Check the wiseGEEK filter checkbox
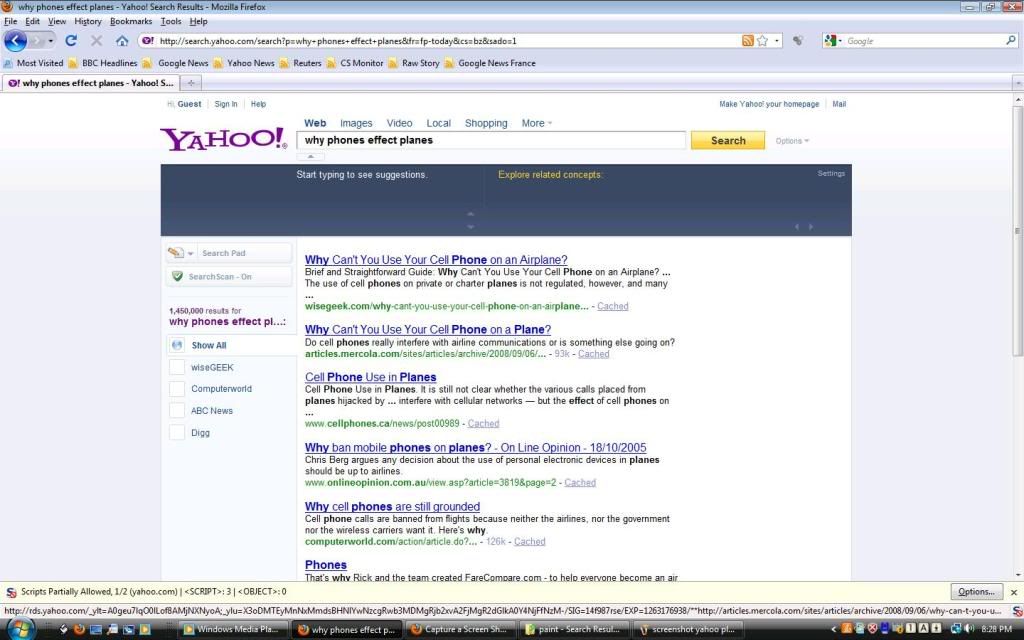1024x640 pixels. click(x=177, y=367)
